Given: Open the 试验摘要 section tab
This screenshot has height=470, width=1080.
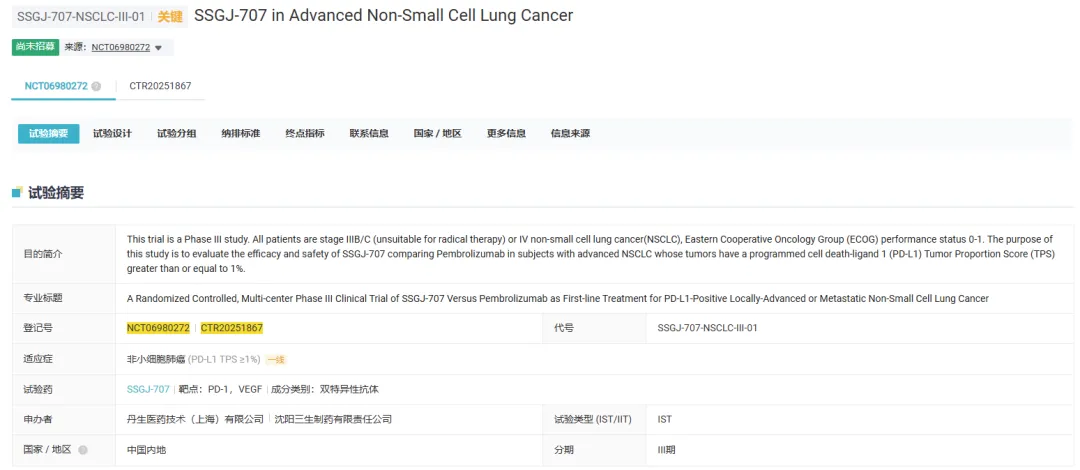Looking at the screenshot, I should click(48, 134).
